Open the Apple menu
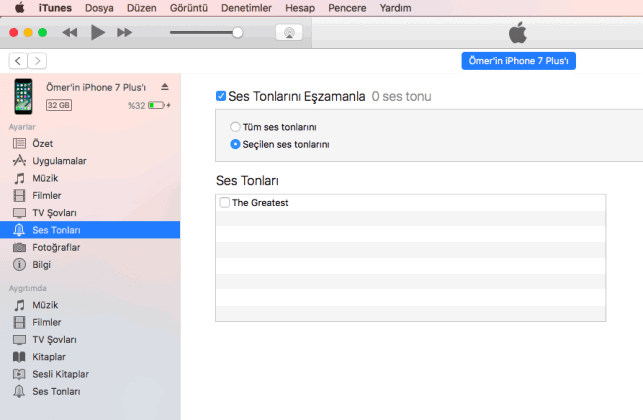The height and width of the screenshot is (420, 643). click(x=19, y=8)
